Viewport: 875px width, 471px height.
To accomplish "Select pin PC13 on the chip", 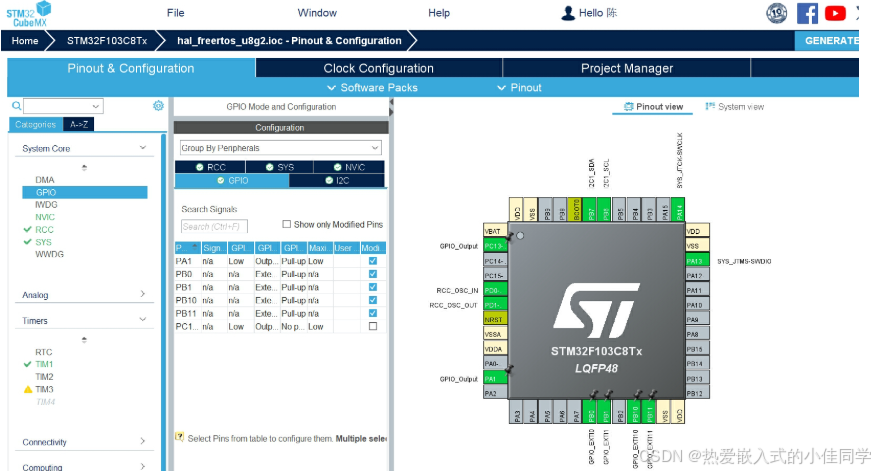I will (x=495, y=246).
